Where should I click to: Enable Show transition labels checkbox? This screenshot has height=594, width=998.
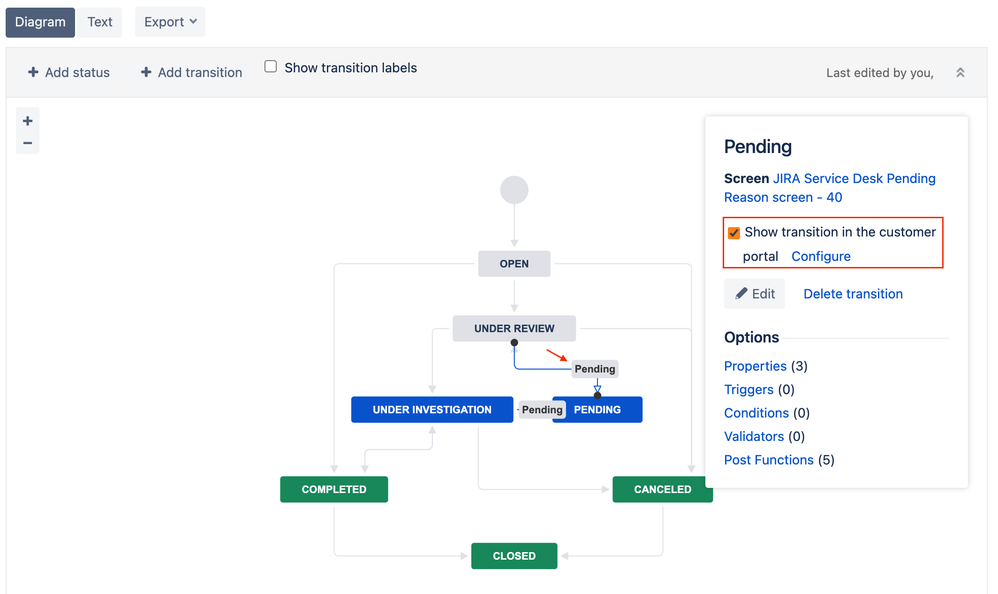coord(271,67)
